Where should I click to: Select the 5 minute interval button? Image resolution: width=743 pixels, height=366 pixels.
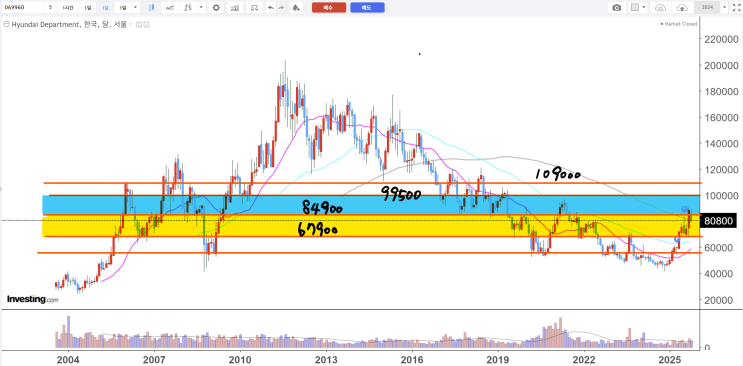(x=50, y=8)
